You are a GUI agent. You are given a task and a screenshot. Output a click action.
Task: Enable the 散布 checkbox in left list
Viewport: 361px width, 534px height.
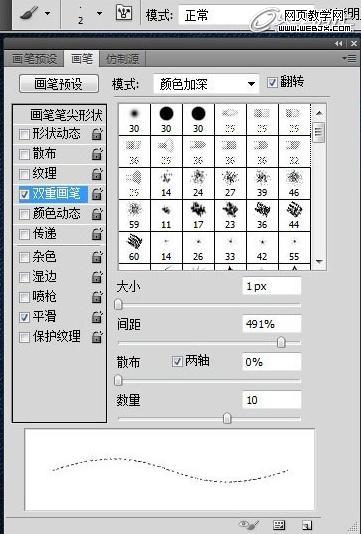pos(24,154)
